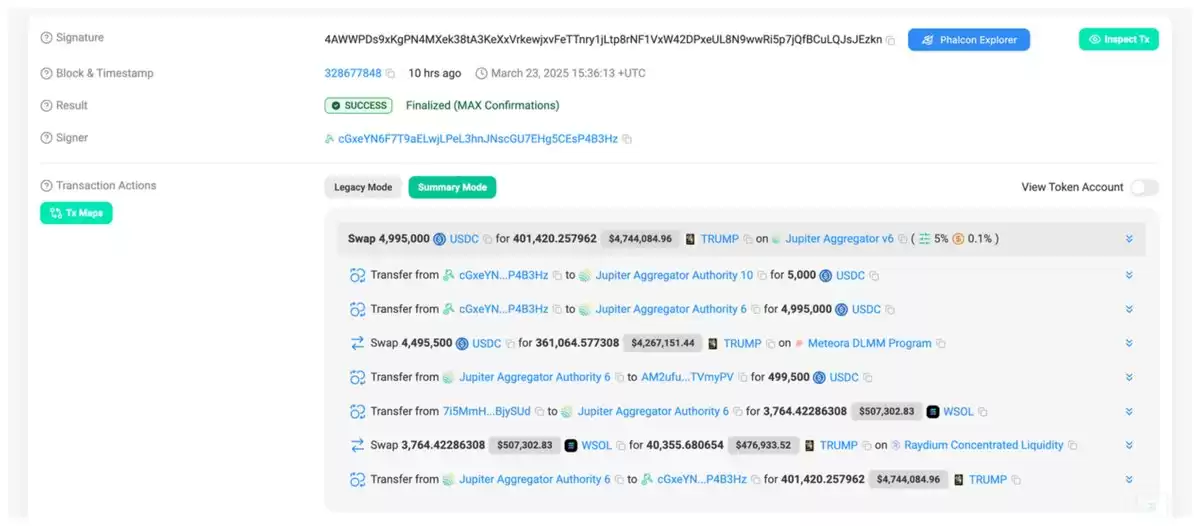Open the Meteora DLMM Program link

tap(869, 343)
